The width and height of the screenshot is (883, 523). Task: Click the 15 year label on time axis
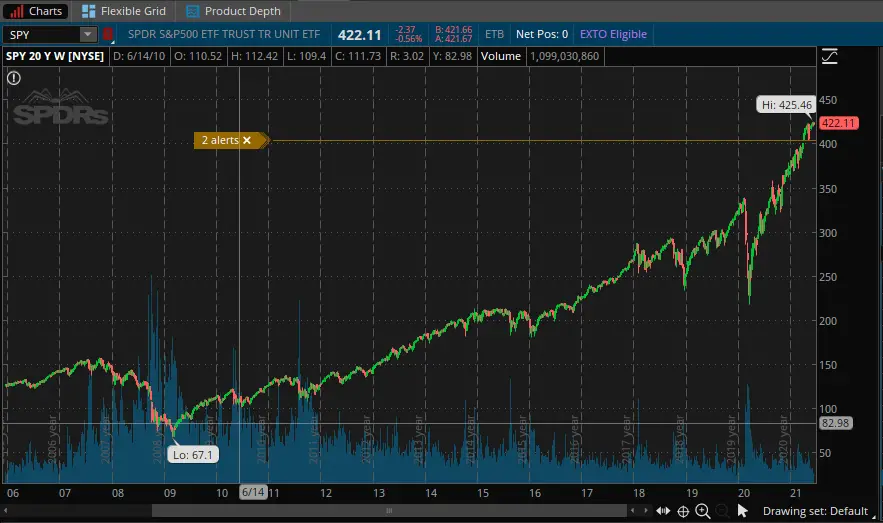pos(483,493)
